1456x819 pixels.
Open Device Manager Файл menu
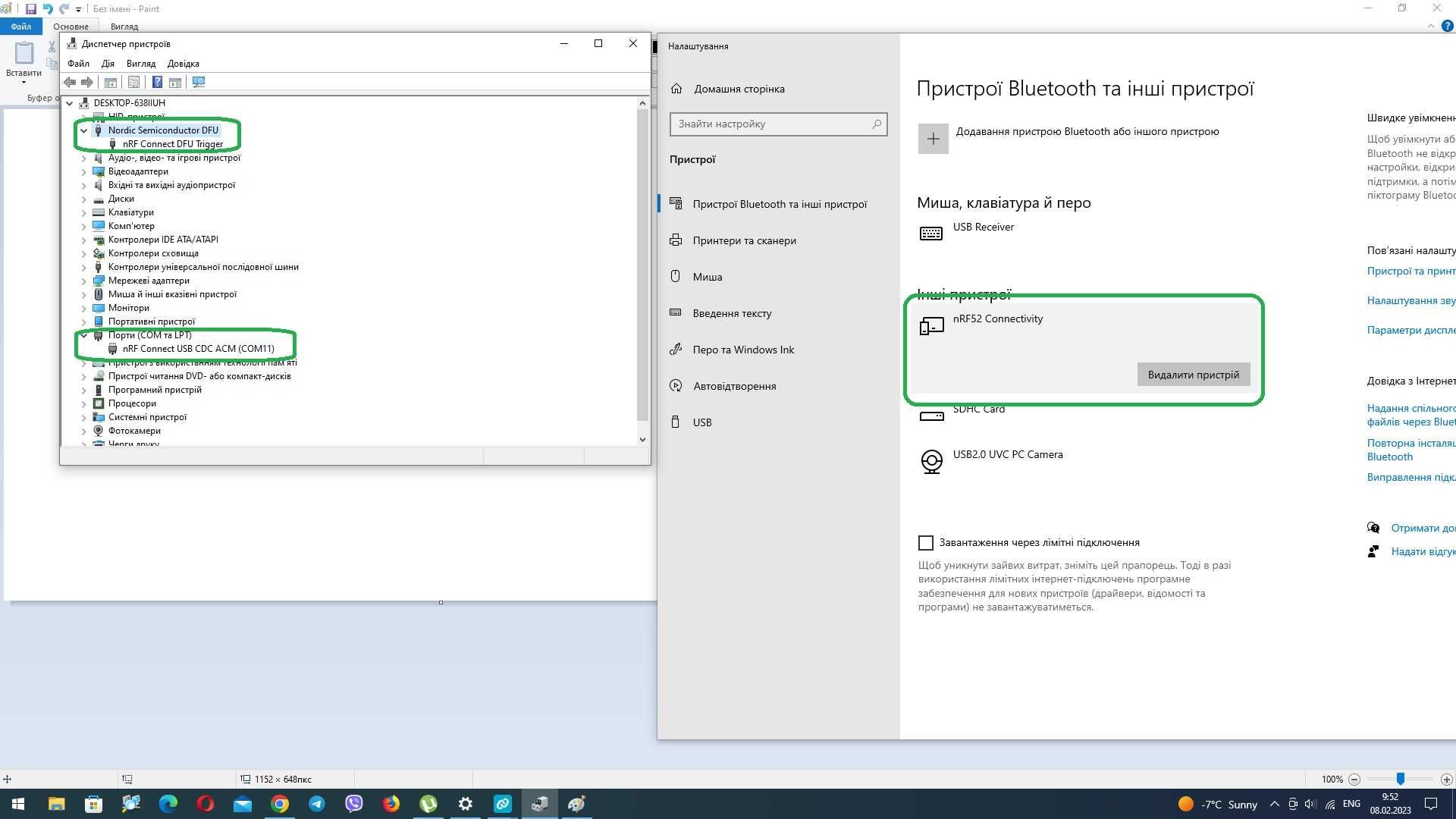pos(78,64)
